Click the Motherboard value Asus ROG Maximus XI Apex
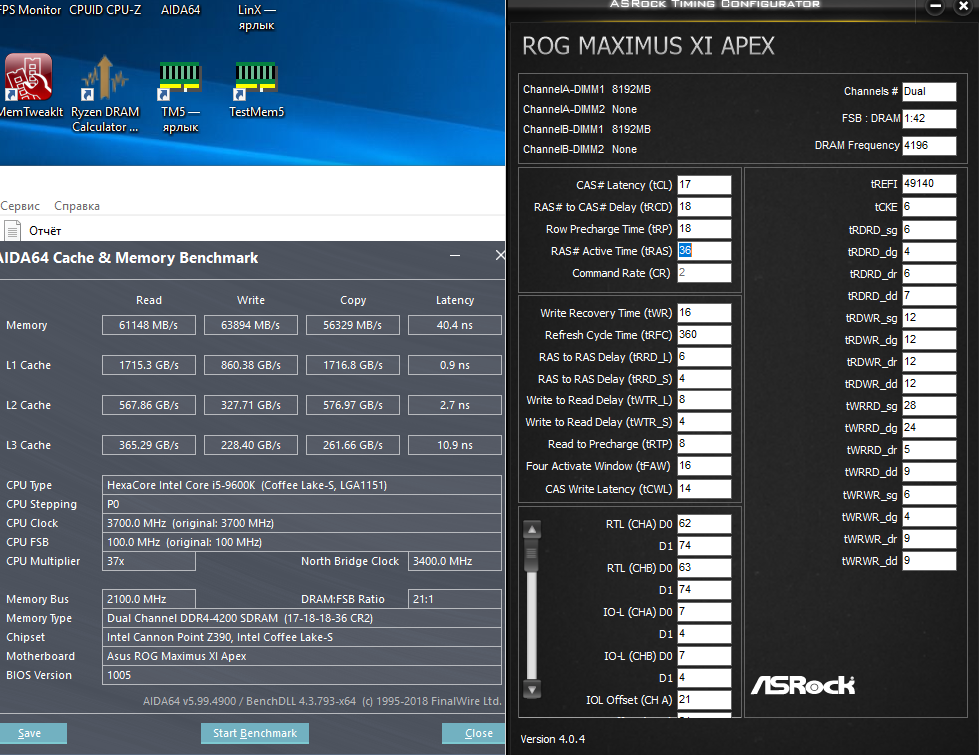 [302, 656]
